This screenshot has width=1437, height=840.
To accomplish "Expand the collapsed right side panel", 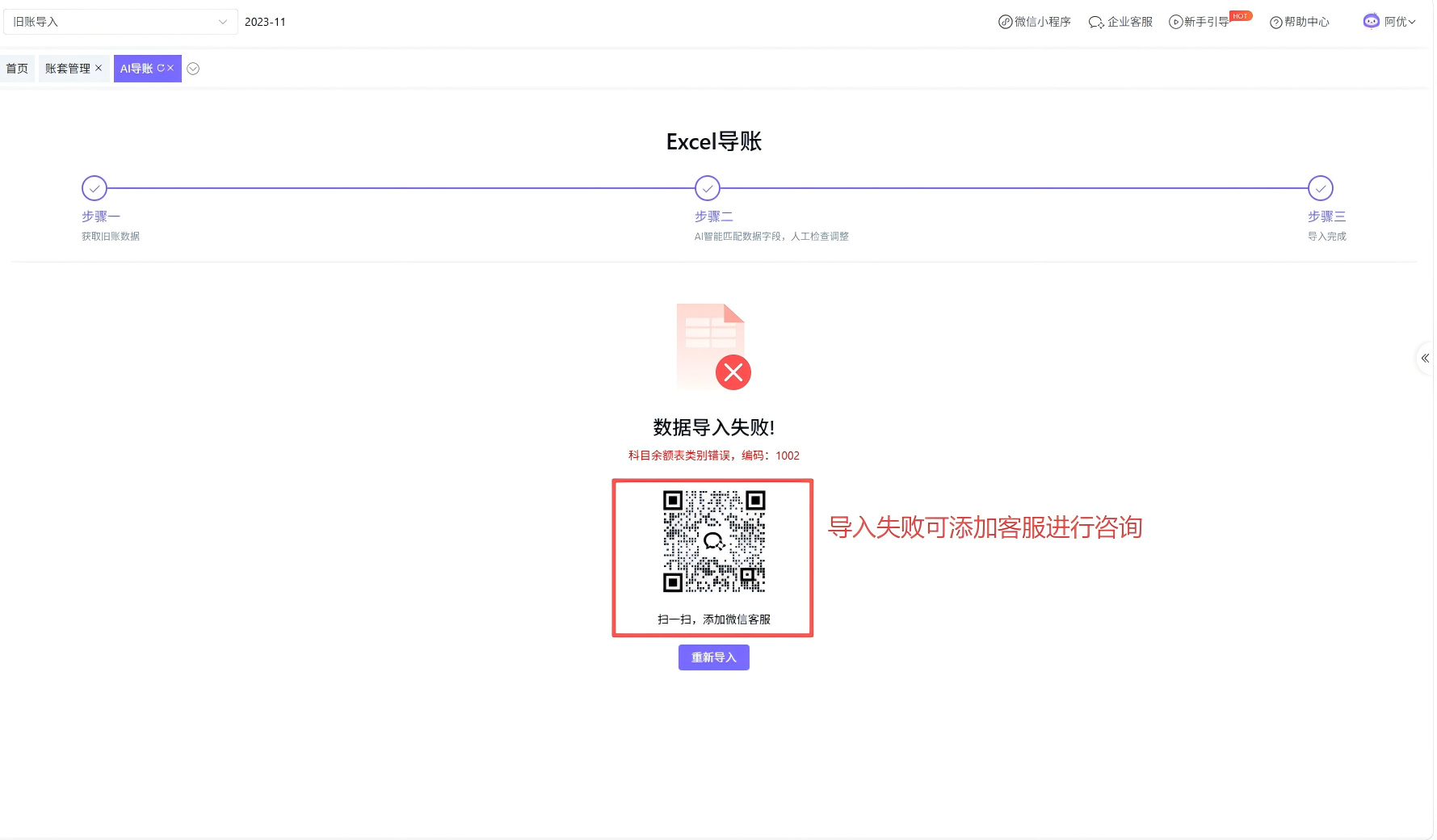I will tap(1425, 358).
